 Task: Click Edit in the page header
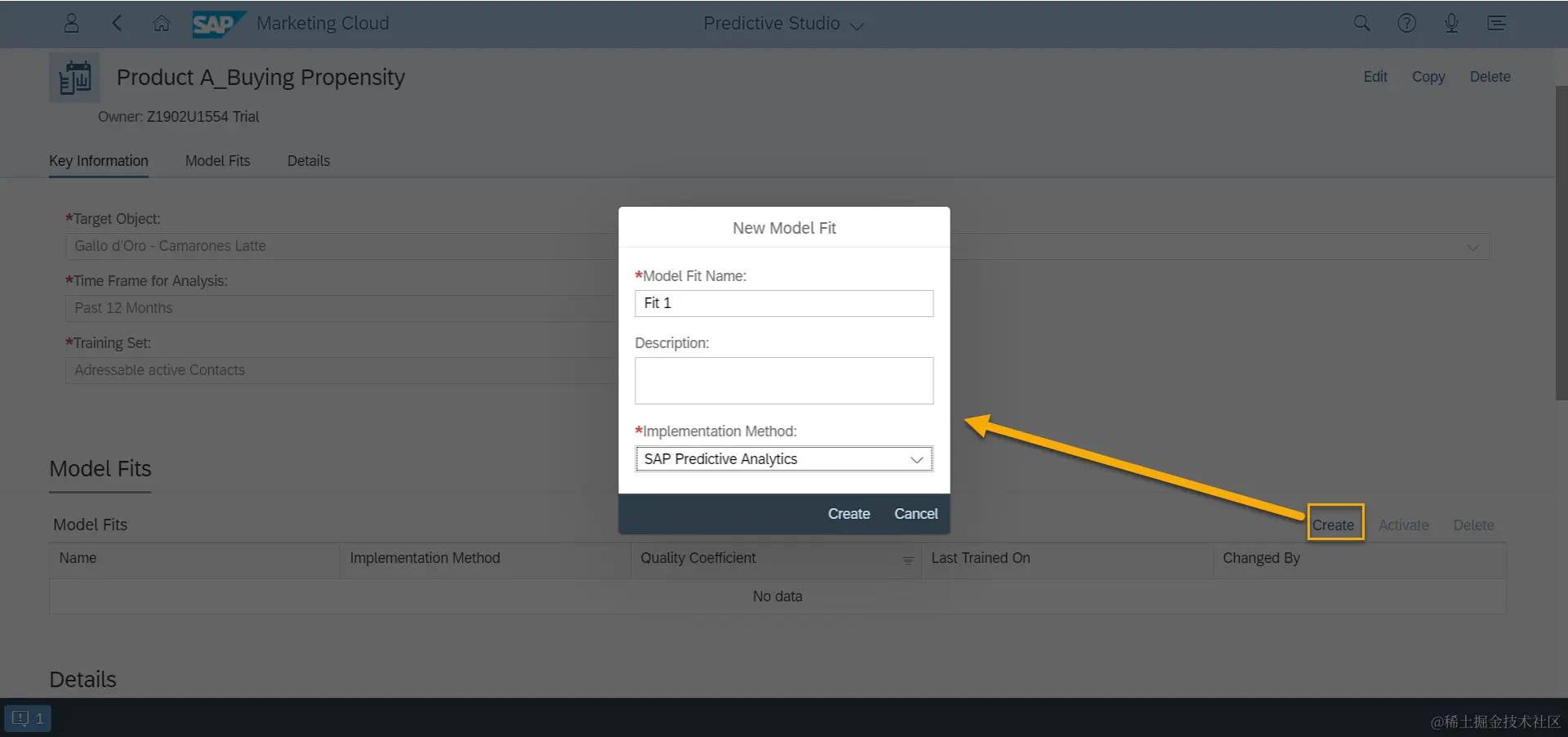pos(1375,77)
